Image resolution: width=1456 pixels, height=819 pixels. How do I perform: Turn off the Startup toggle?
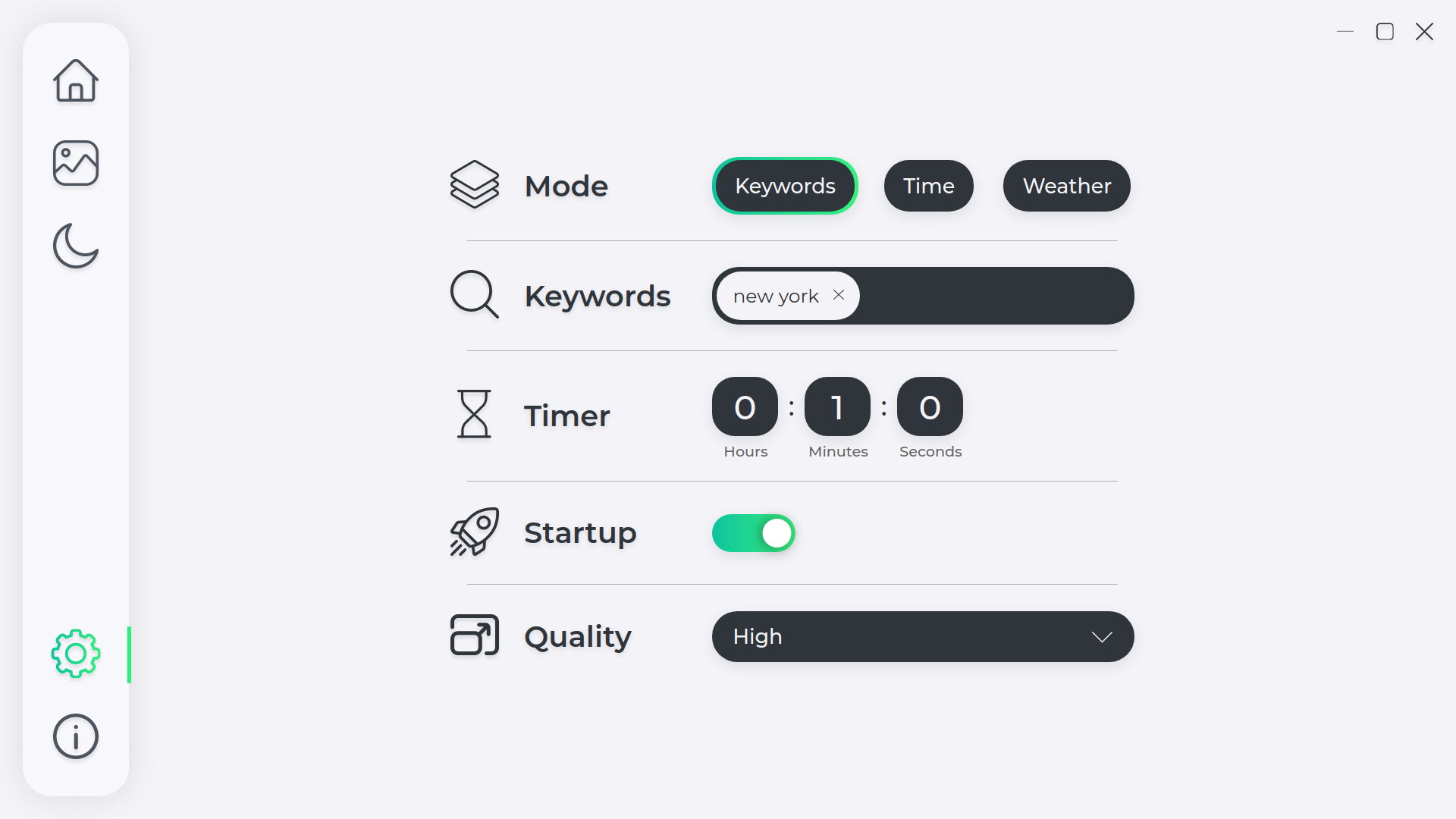tap(753, 533)
